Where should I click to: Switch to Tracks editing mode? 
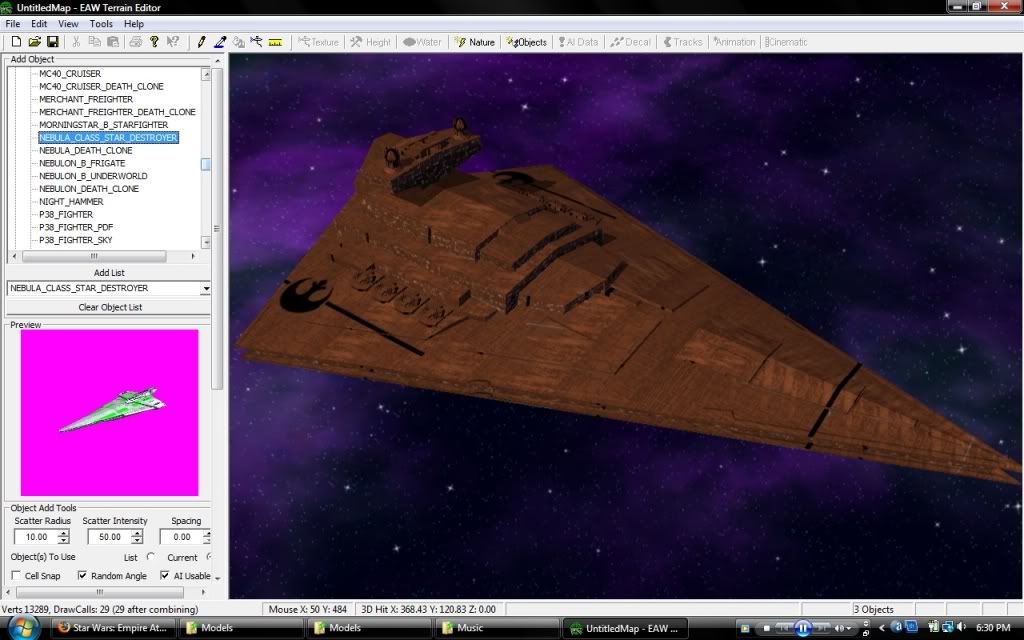click(x=683, y=42)
